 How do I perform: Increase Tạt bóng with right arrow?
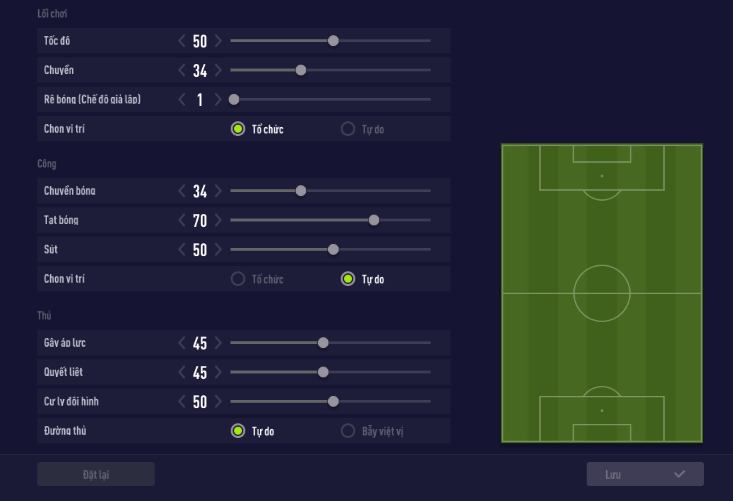[218, 220]
